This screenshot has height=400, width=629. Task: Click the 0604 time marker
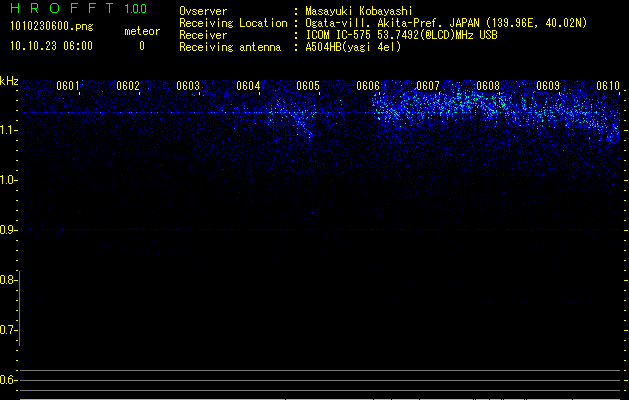coord(248,86)
